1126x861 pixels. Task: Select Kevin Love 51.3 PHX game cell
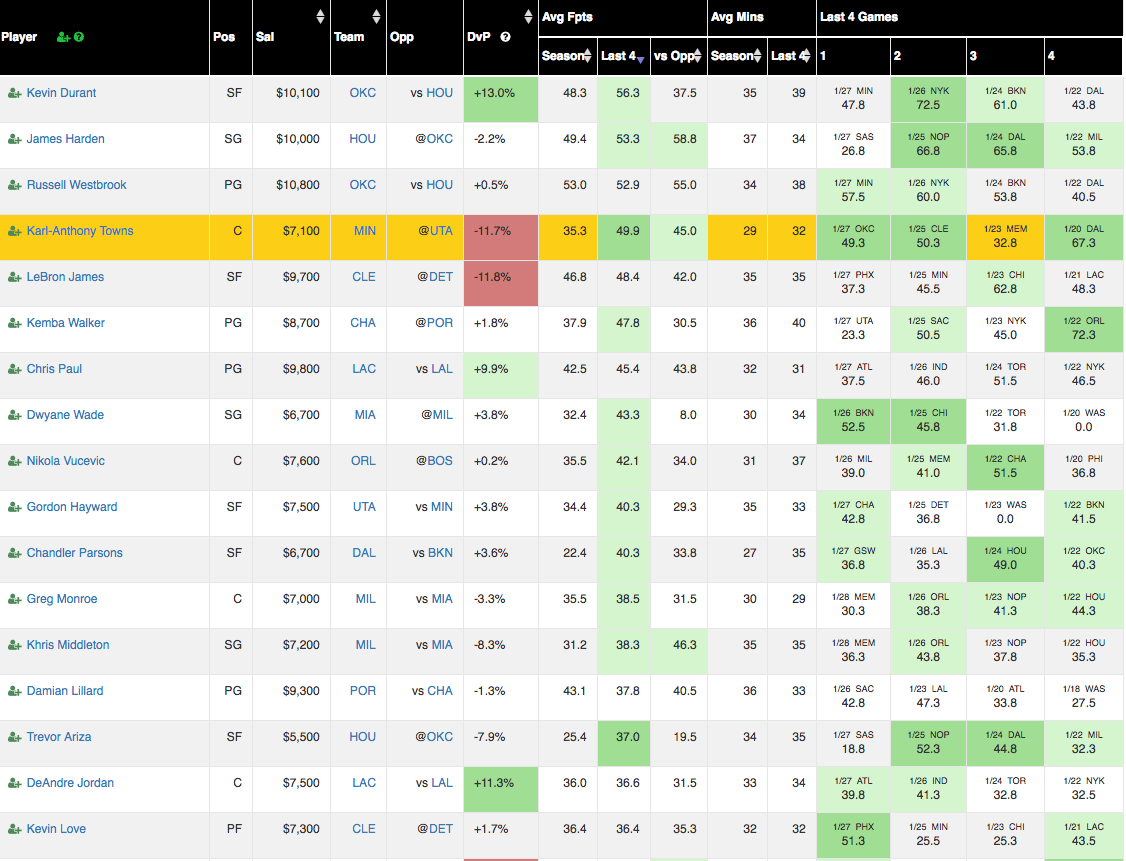click(x=853, y=834)
